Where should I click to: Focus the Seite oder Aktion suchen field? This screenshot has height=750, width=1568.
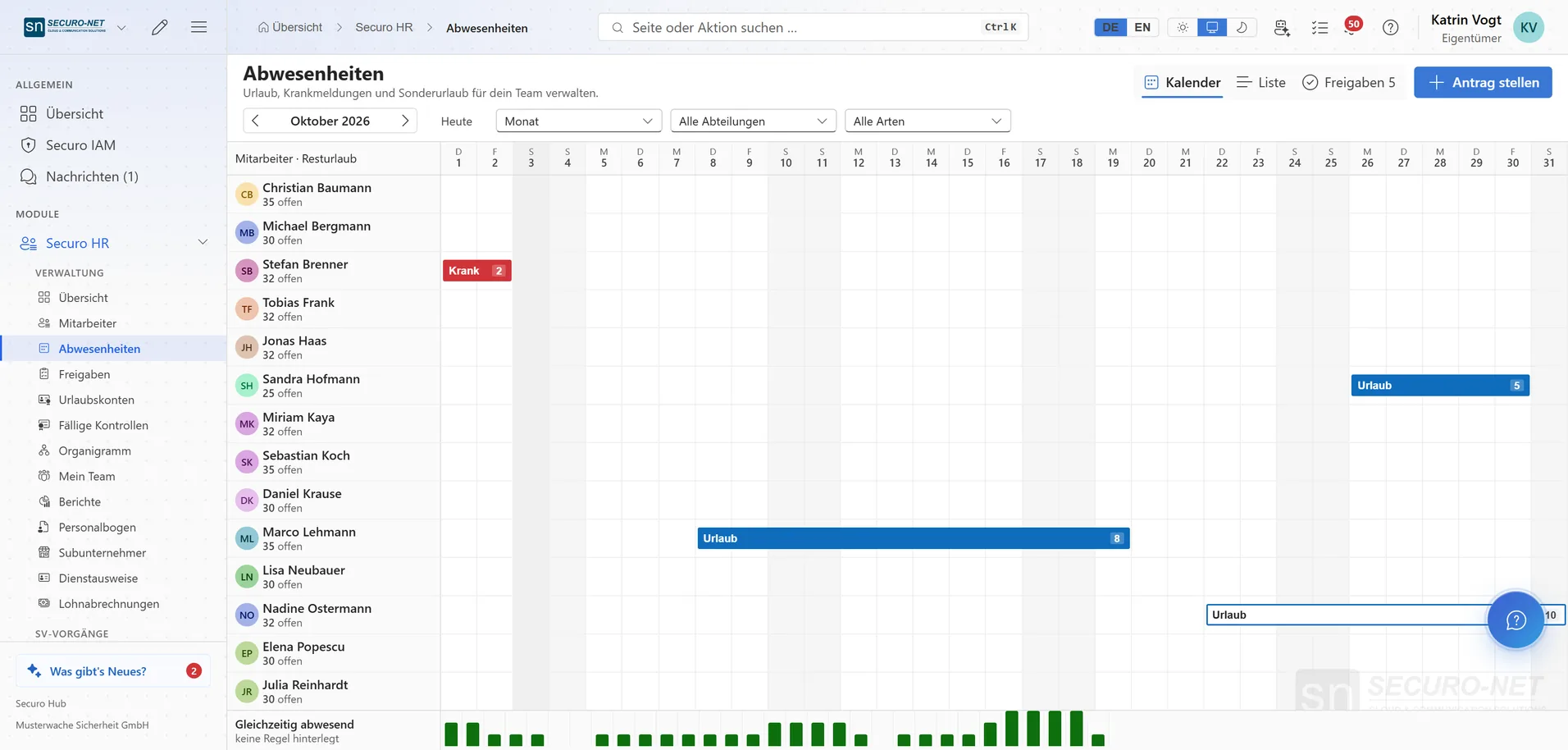click(813, 27)
